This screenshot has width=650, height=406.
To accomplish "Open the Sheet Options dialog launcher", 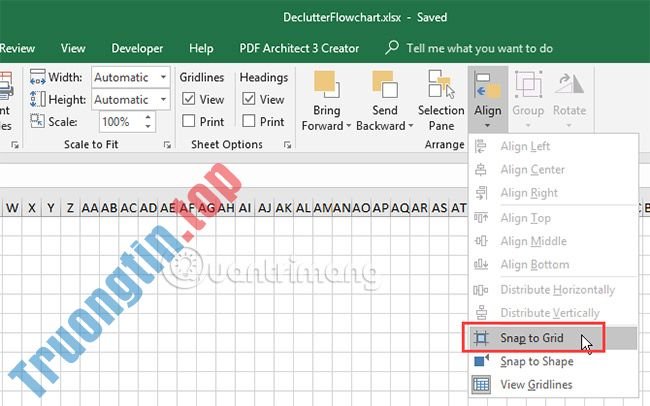I will [x=287, y=145].
